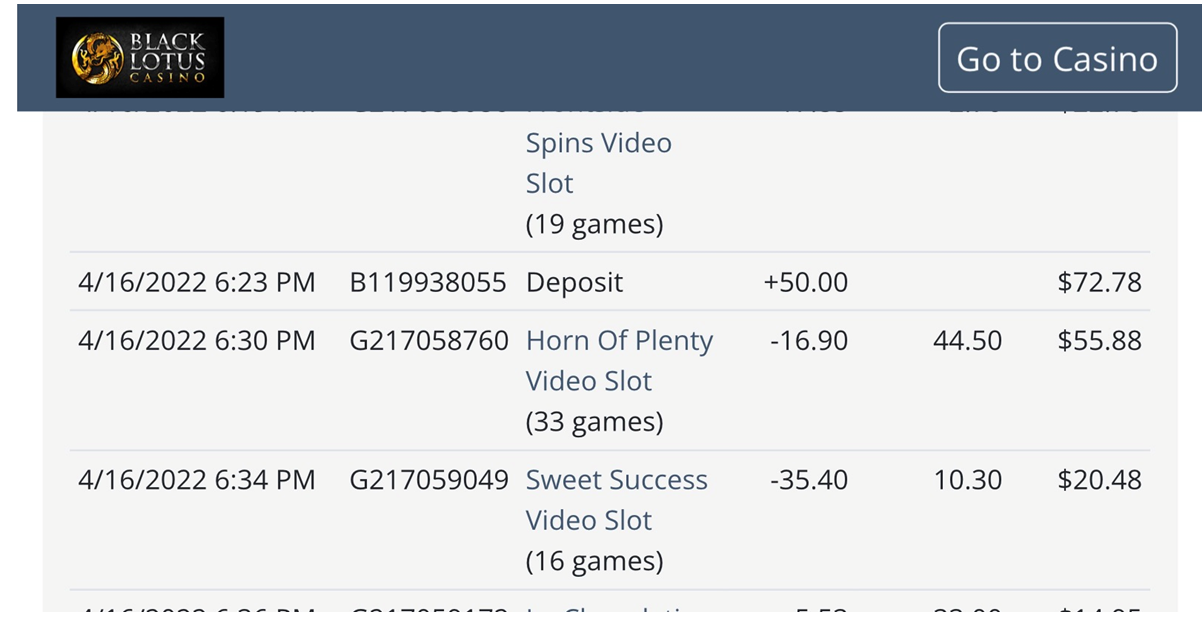
Task: Click the $20.48 balance value
Action: (1099, 480)
